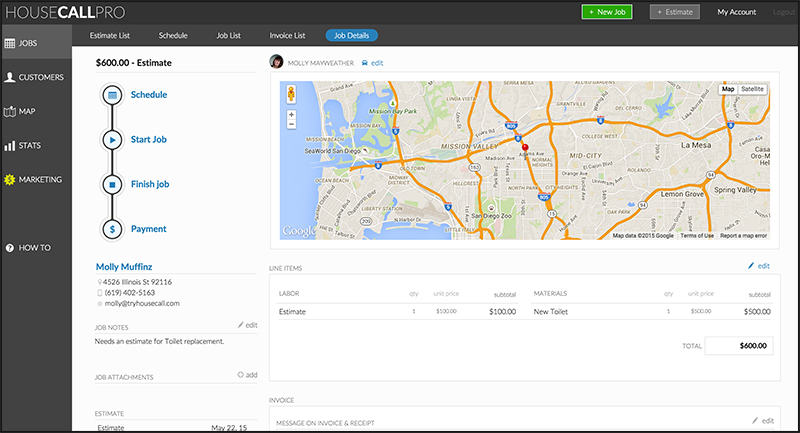Click the Finish job step label

point(150,184)
